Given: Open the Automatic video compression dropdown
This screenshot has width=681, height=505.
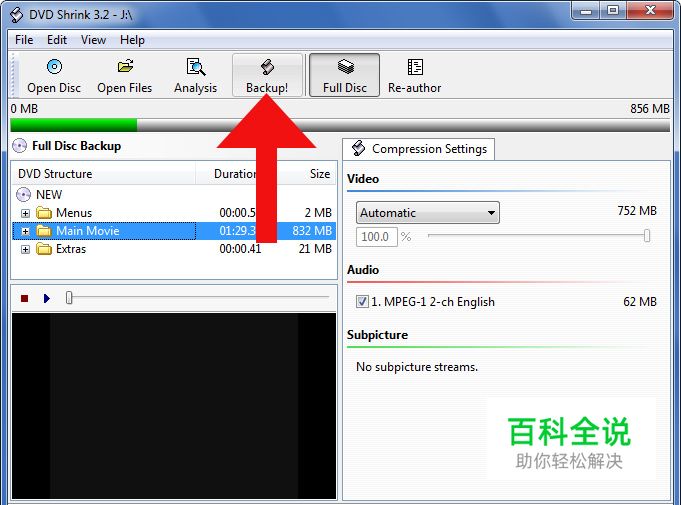Looking at the screenshot, I should (428, 213).
